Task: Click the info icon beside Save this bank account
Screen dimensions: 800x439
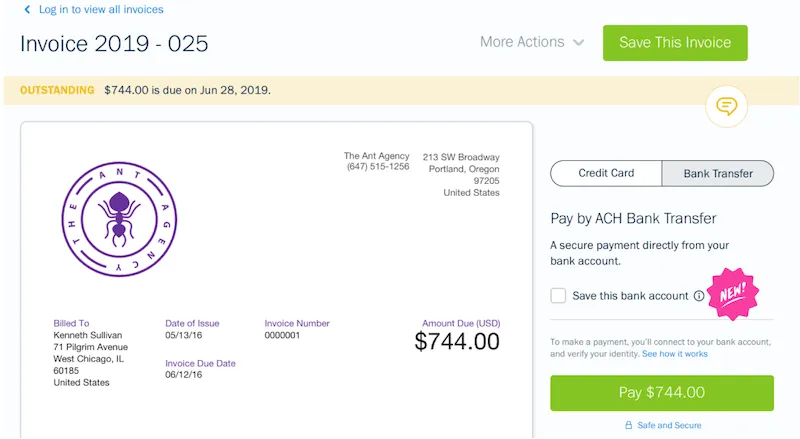Action: (x=699, y=296)
